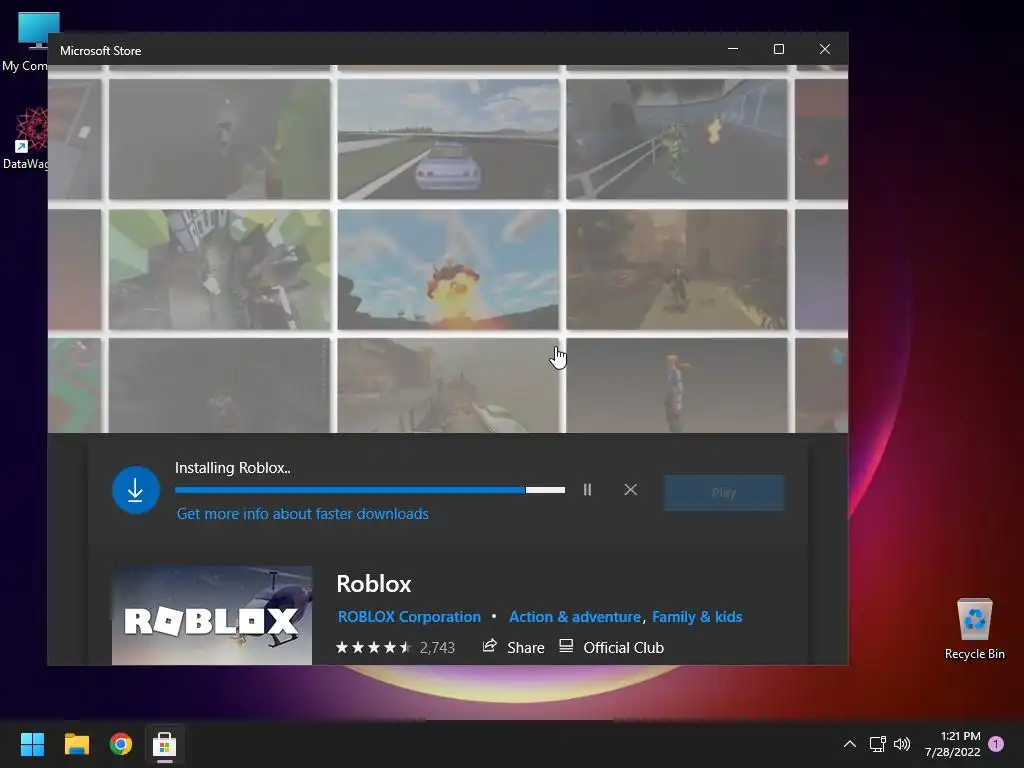The width and height of the screenshot is (1024, 768).
Task: Open the green polygon screenshot thumbnail
Action: point(219,269)
